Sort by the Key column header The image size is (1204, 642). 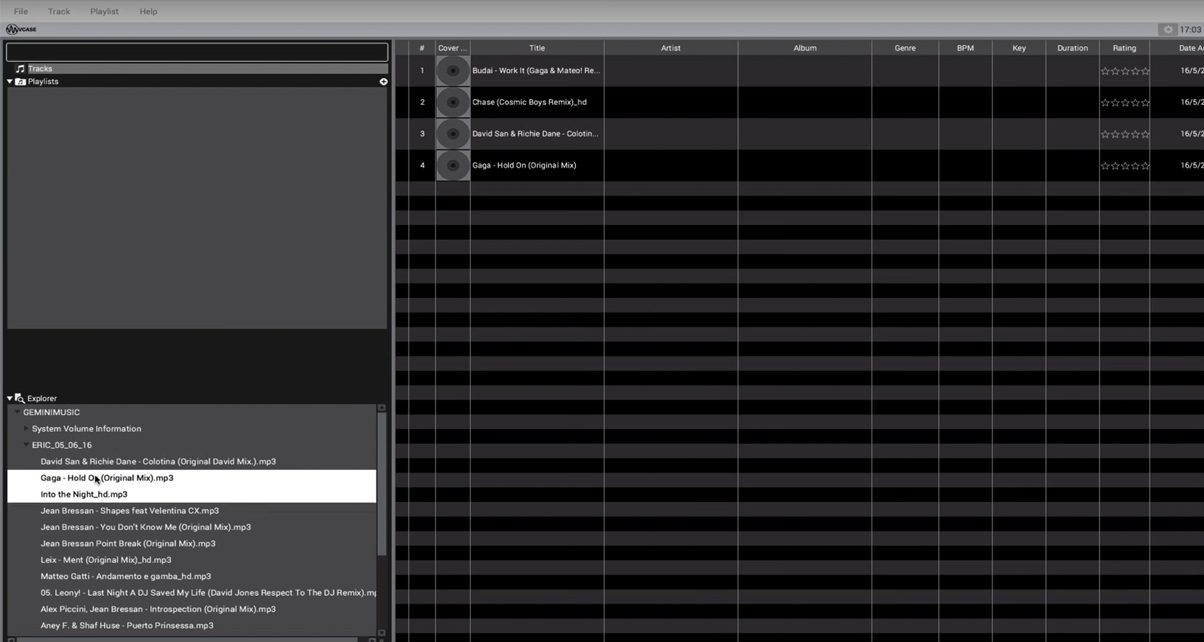click(1019, 48)
